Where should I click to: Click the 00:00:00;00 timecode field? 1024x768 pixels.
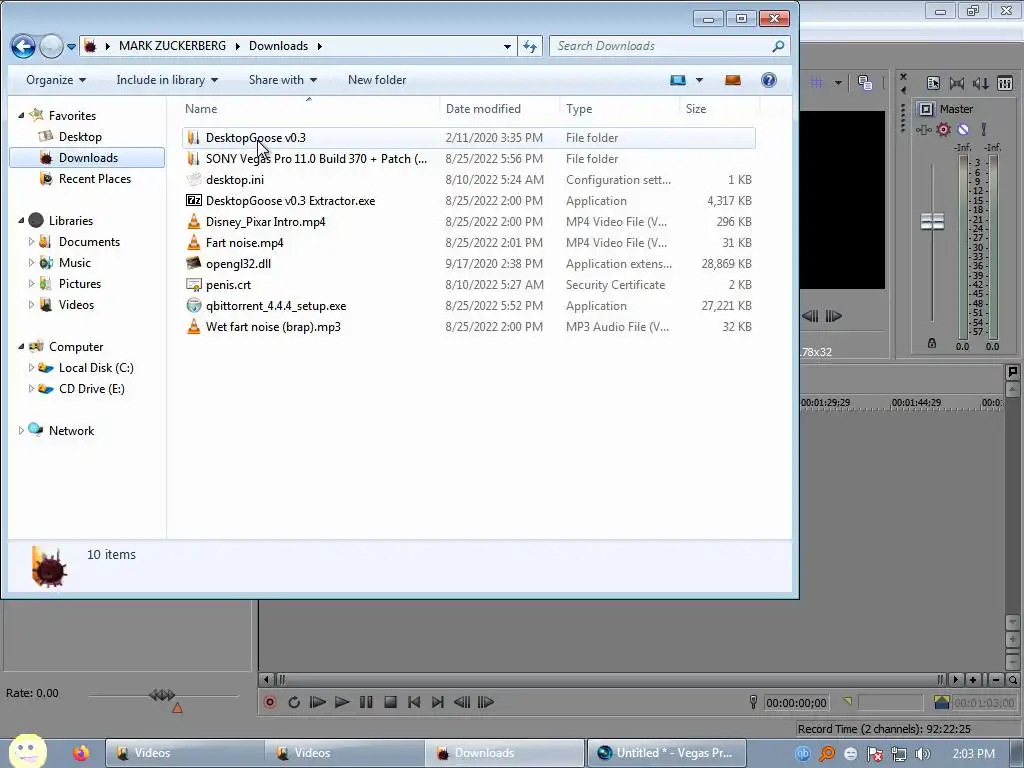pyautogui.click(x=796, y=703)
